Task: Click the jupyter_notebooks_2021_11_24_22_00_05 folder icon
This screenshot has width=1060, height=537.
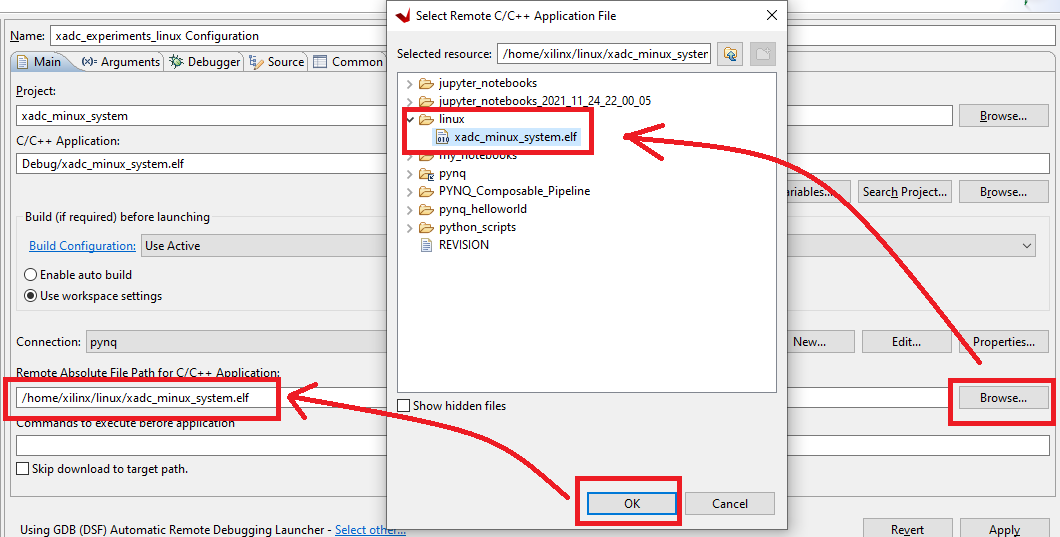Action: (426, 101)
